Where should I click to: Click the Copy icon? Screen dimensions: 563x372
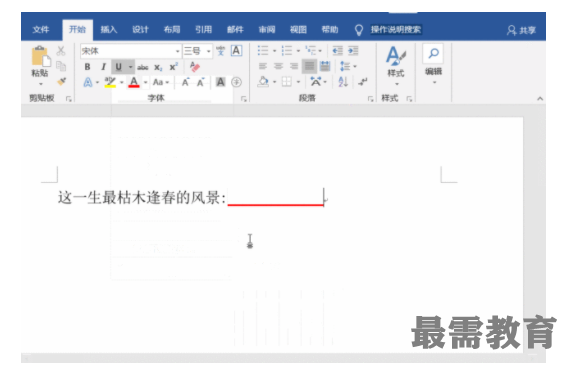coord(61,66)
